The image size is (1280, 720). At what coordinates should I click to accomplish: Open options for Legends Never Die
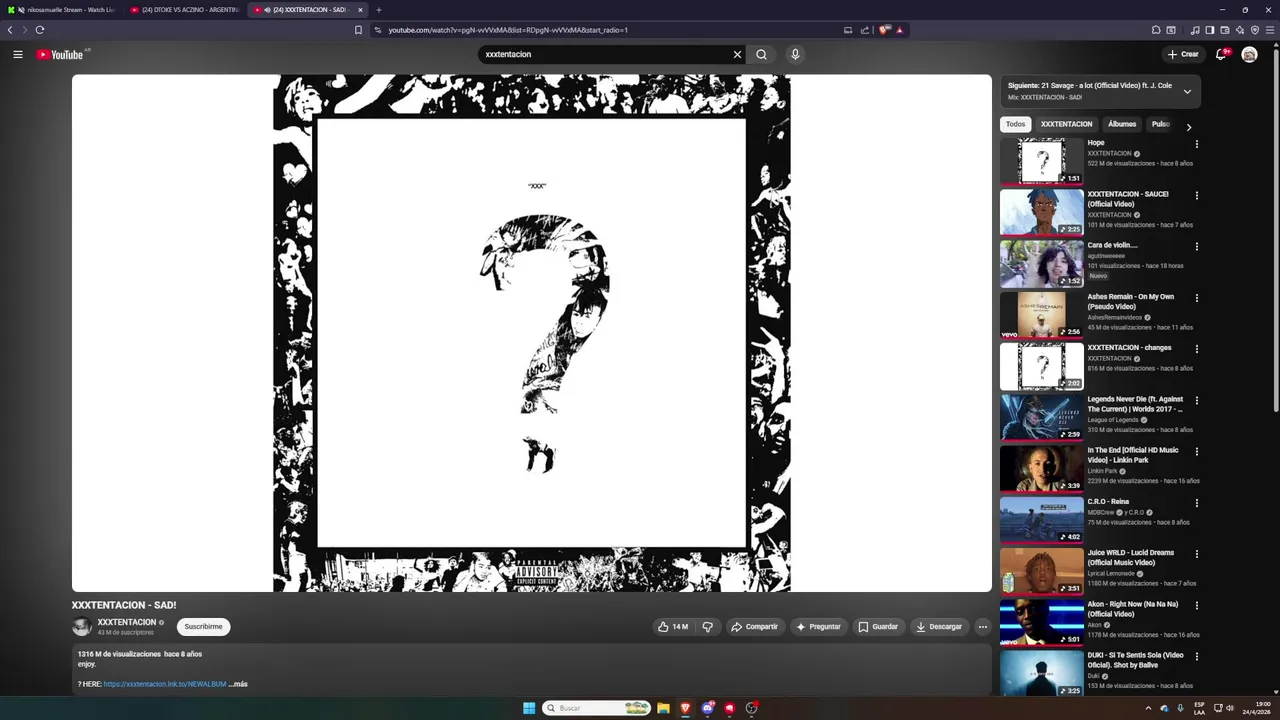[x=1197, y=400]
